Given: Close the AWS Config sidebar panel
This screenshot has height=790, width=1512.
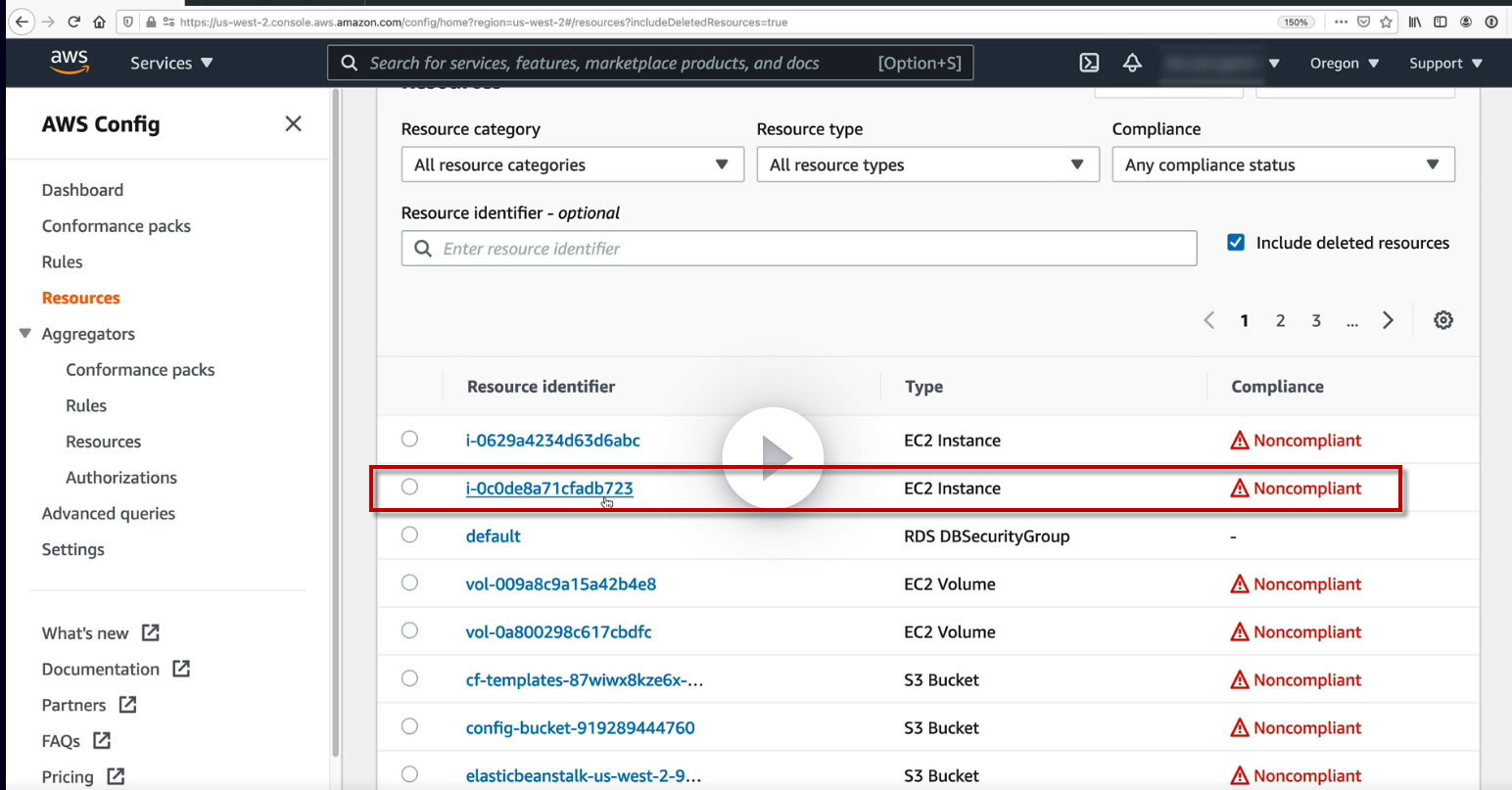Looking at the screenshot, I should click(293, 124).
